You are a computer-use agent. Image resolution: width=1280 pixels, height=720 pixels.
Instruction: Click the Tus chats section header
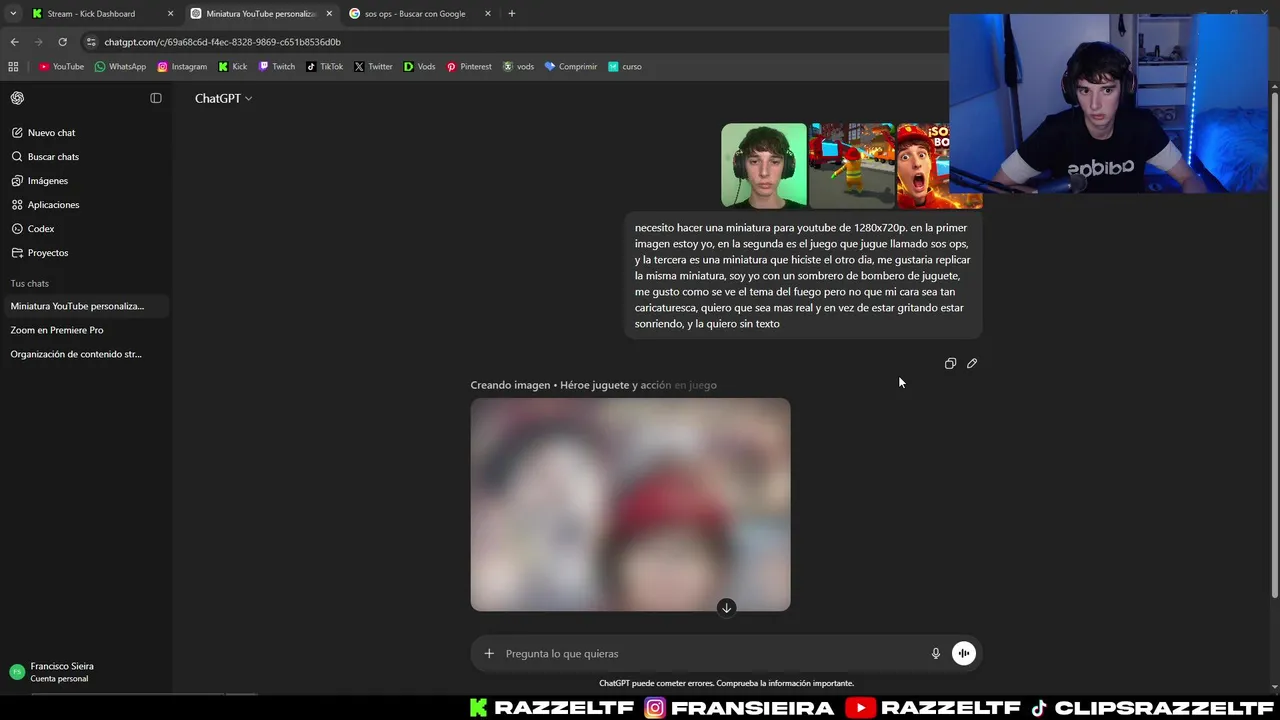pyautogui.click(x=29, y=283)
